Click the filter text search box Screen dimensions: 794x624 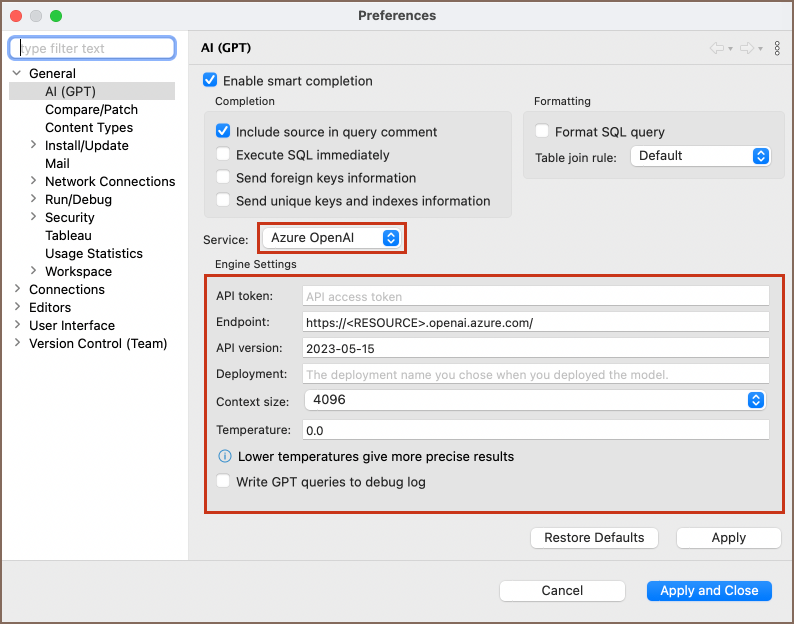[x=92, y=48]
